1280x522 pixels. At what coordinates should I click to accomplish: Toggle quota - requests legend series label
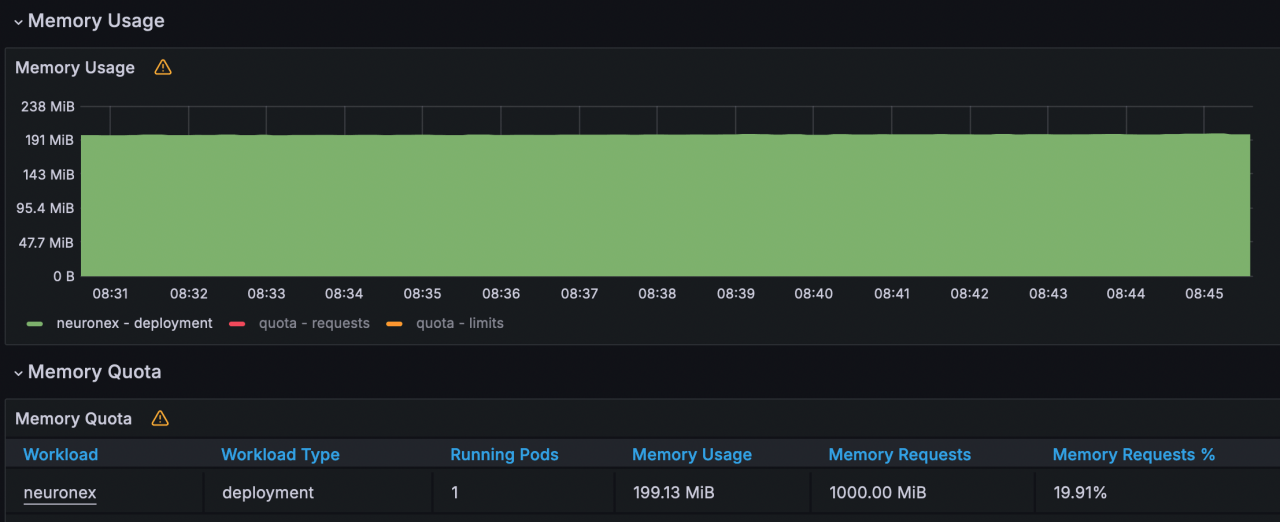pyautogui.click(x=314, y=324)
